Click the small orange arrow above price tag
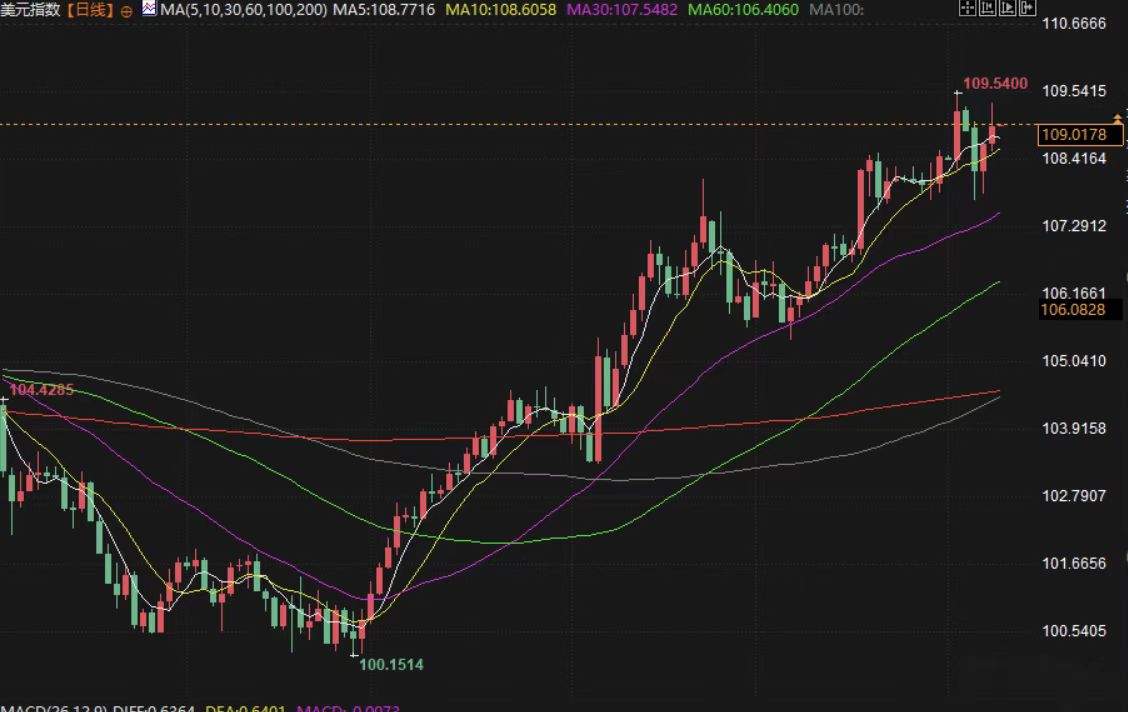The image size is (1128, 712). [x=1117, y=117]
